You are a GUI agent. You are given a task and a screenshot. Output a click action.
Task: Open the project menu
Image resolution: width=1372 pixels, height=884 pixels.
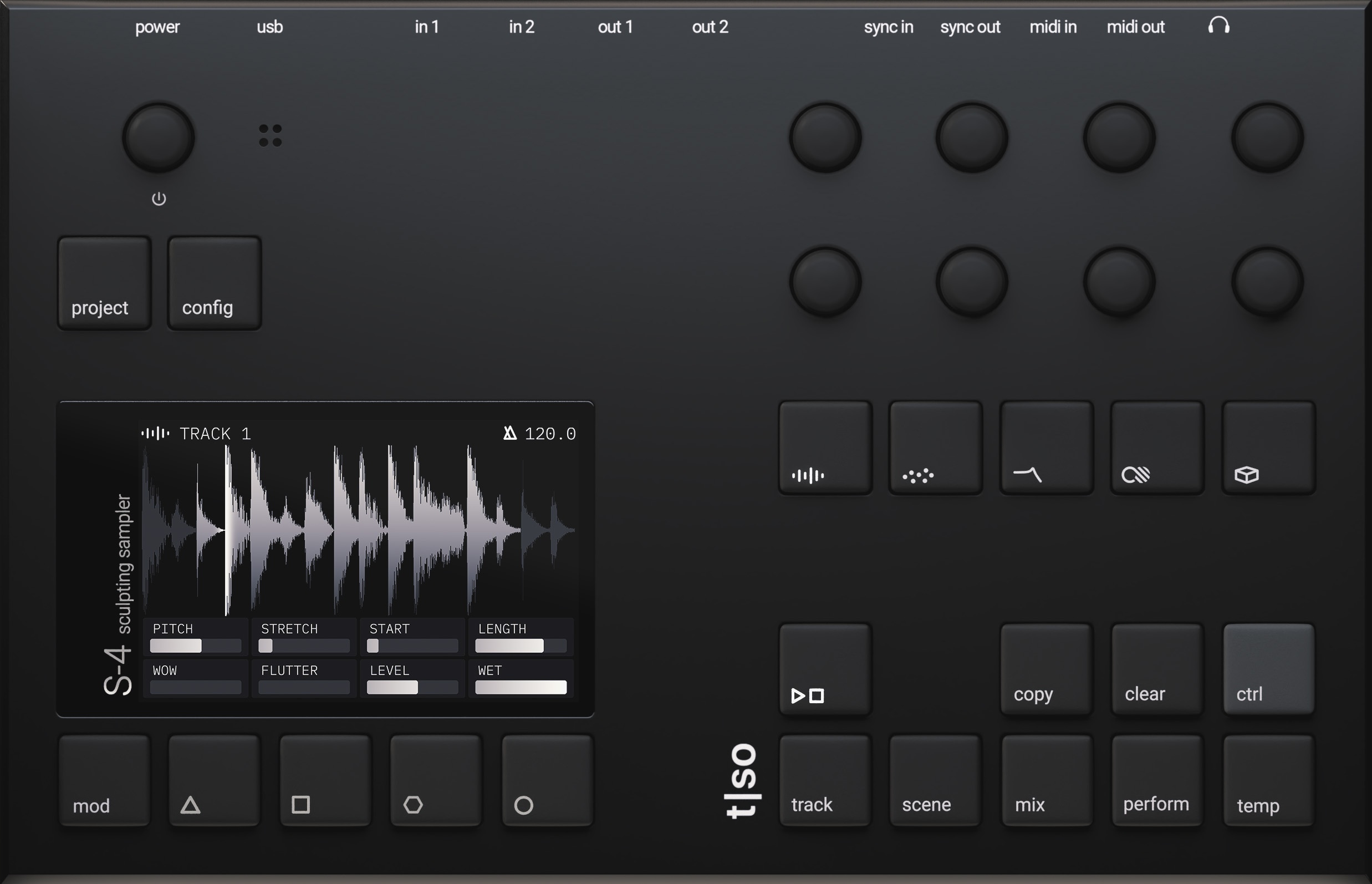tap(104, 283)
